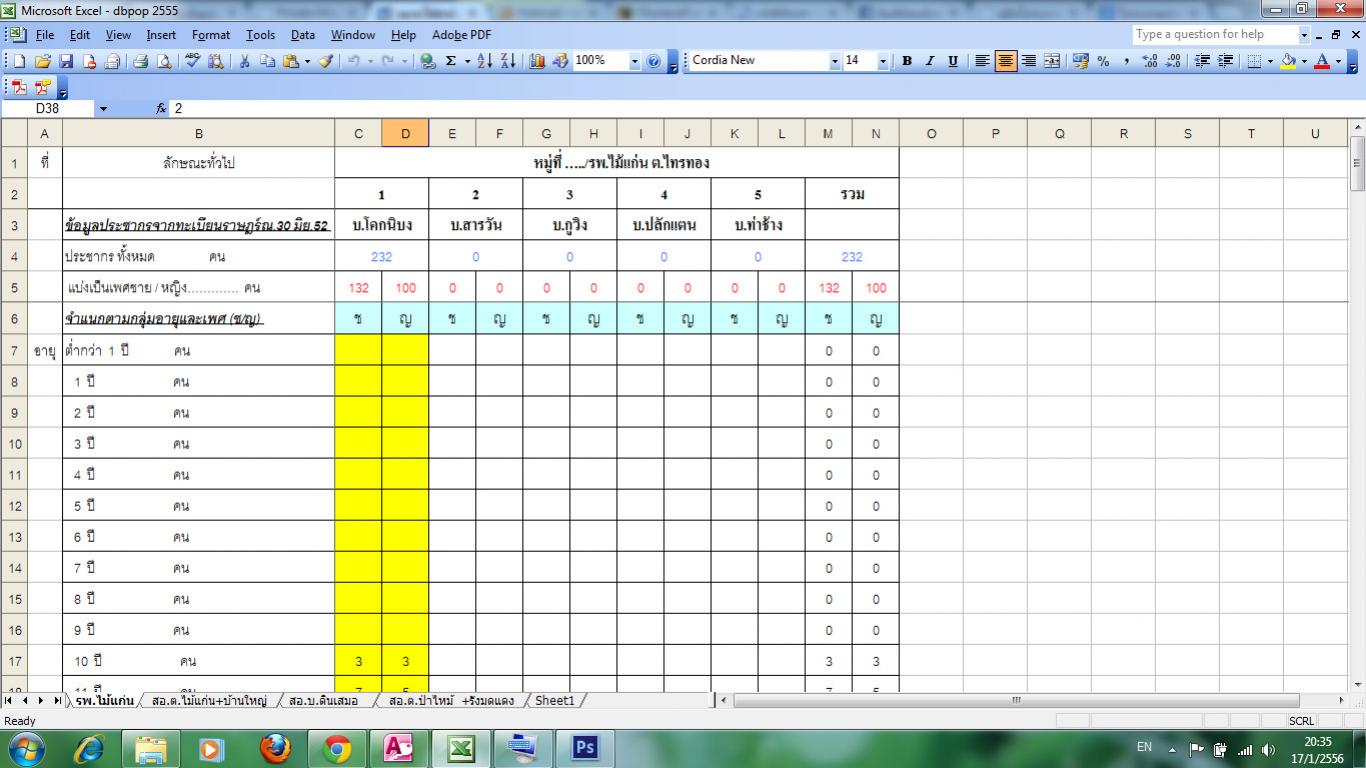Apply Percent style formatting
The image size is (1366, 768).
(x=1103, y=61)
